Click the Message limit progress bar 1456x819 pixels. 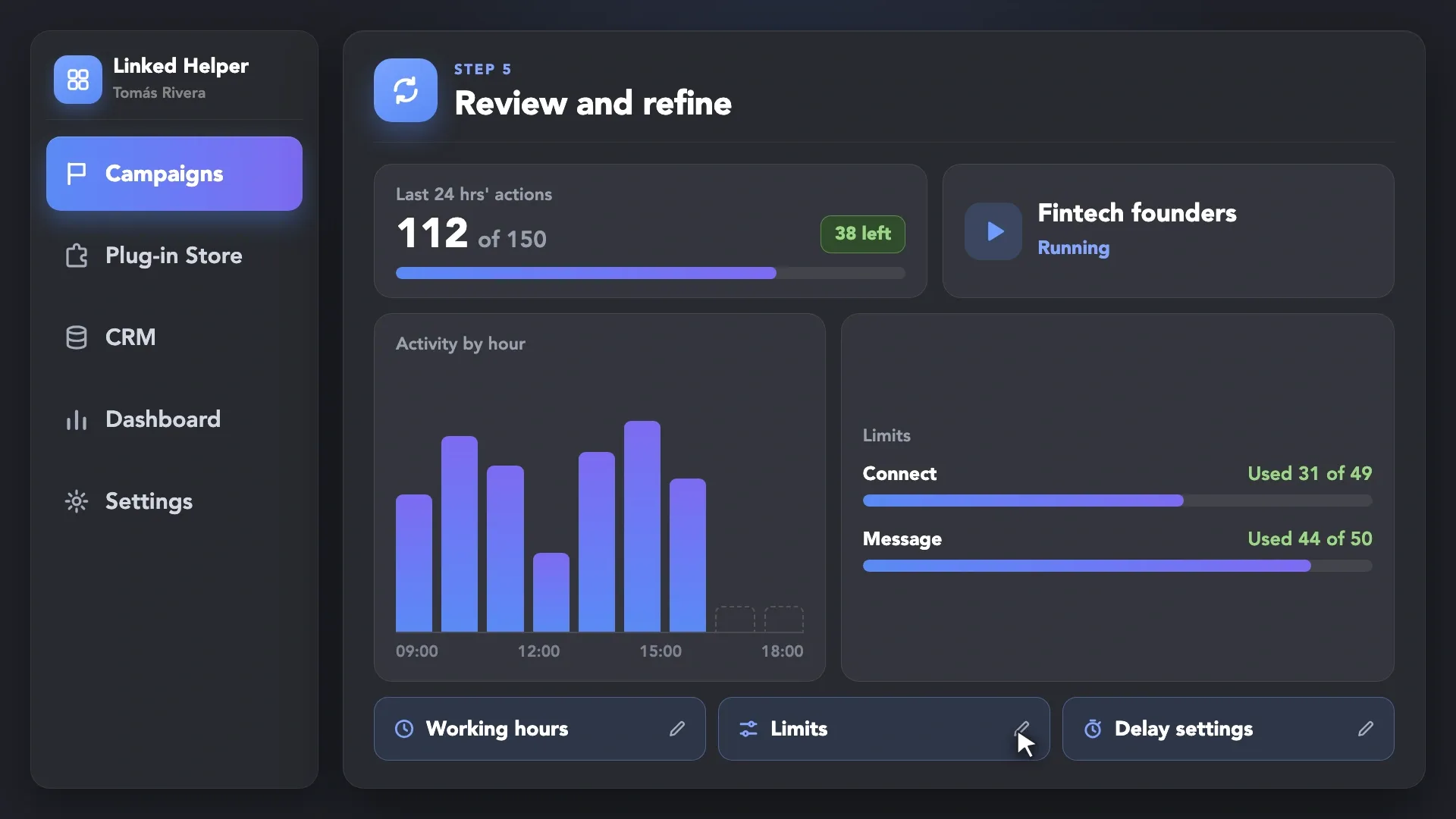1117,566
